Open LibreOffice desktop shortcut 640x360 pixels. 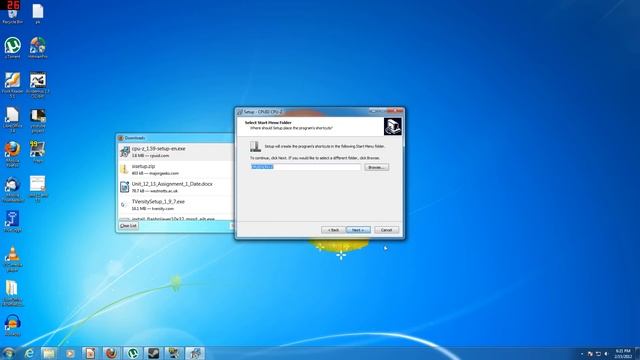tap(12, 119)
